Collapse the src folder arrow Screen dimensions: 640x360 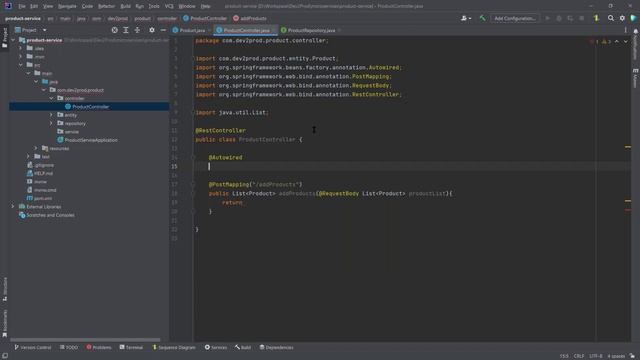click(20, 65)
